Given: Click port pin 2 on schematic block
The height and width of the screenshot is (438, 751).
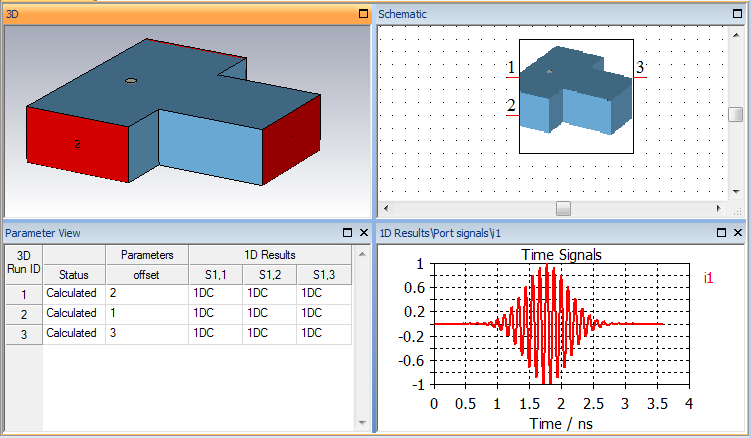Looking at the screenshot, I should click(512, 115).
